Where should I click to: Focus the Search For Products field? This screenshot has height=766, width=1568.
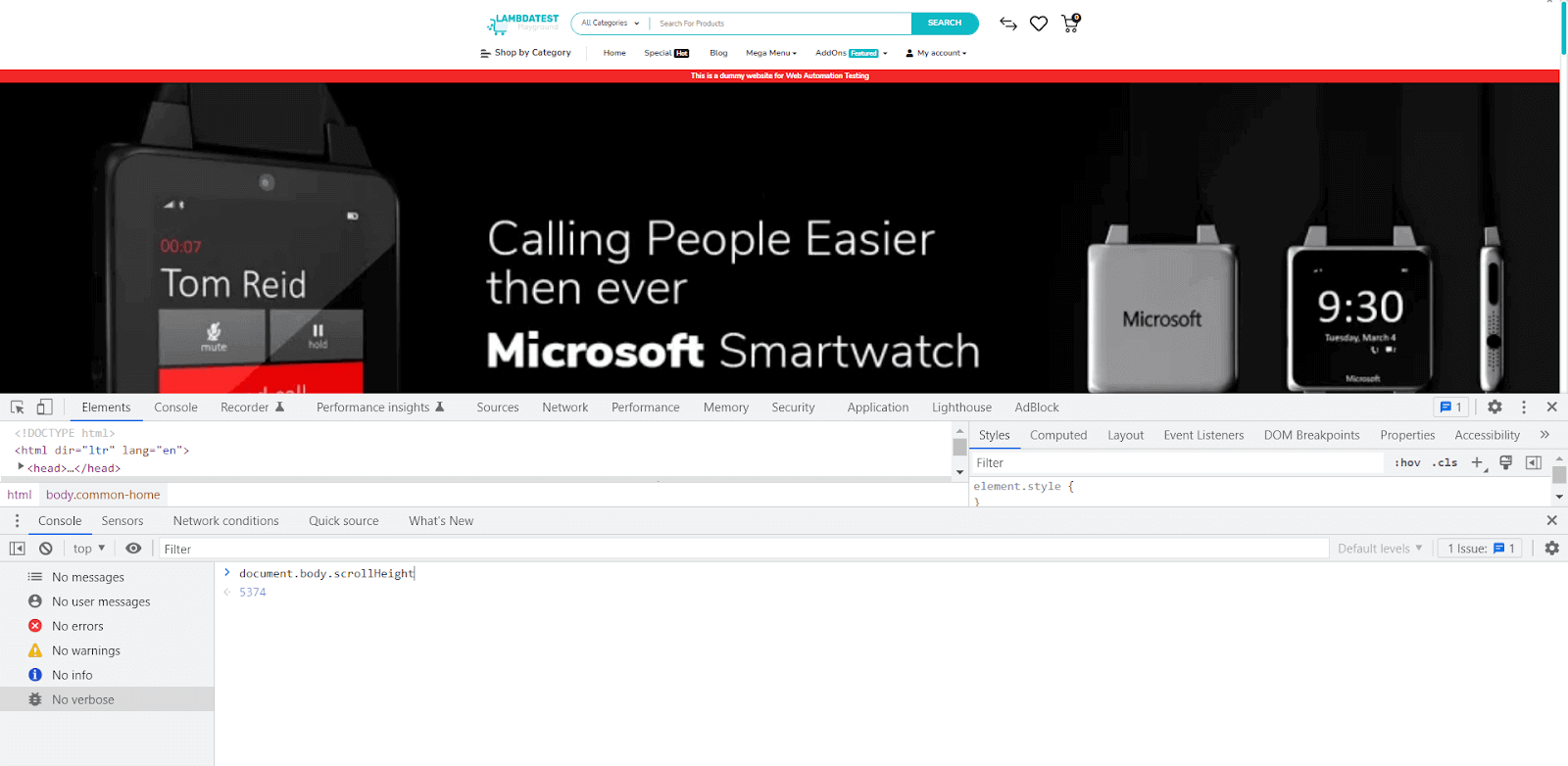782,24
